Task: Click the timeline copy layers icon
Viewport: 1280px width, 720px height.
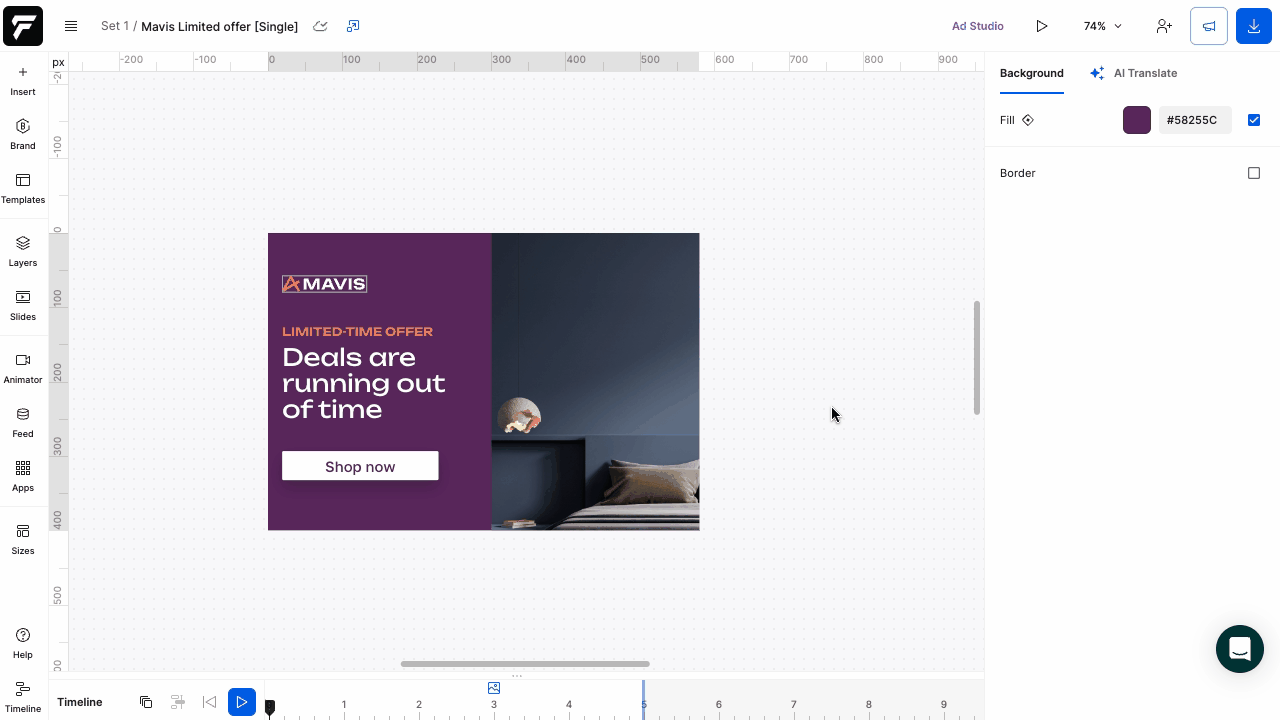Action: point(146,702)
